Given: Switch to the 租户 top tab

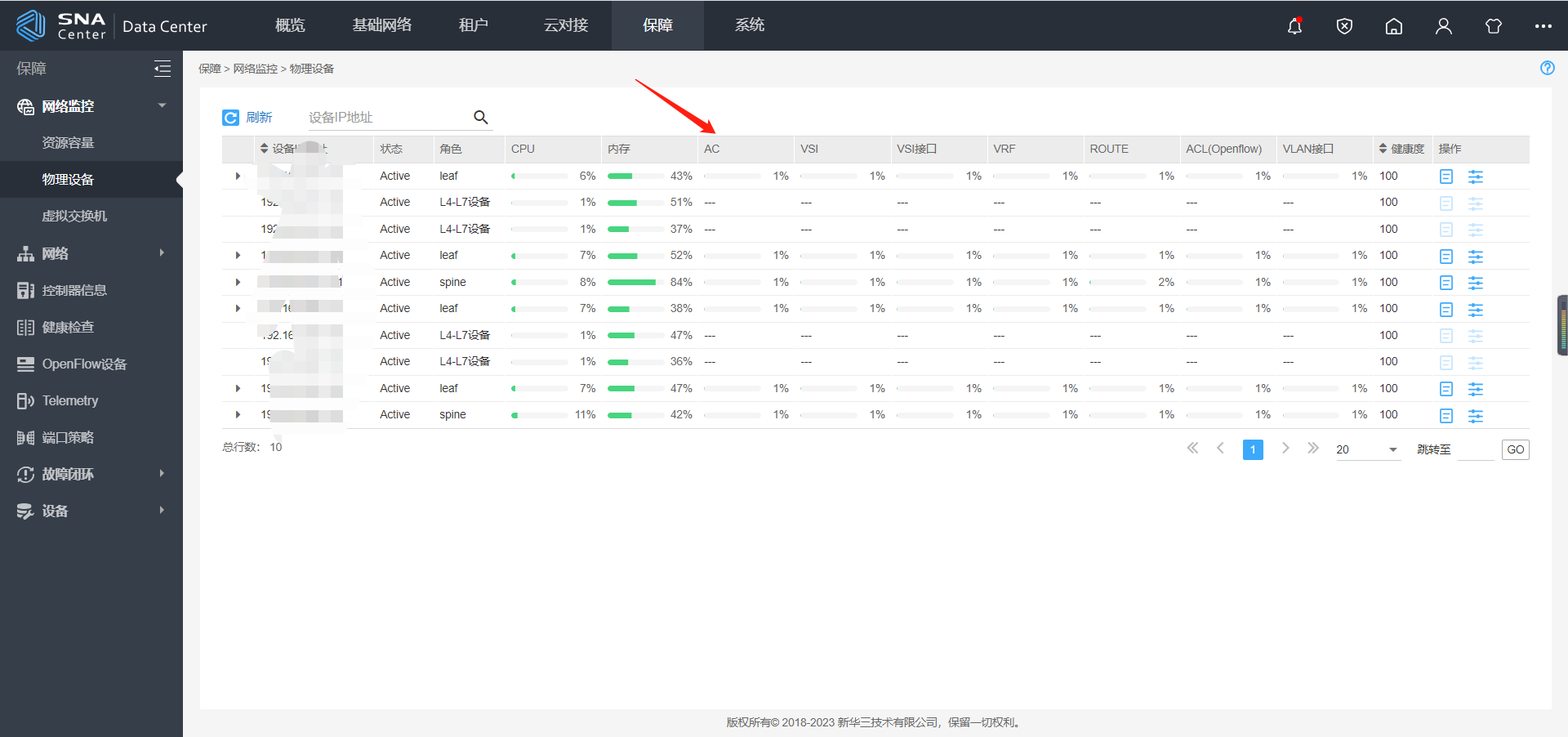Looking at the screenshot, I should [x=473, y=25].
